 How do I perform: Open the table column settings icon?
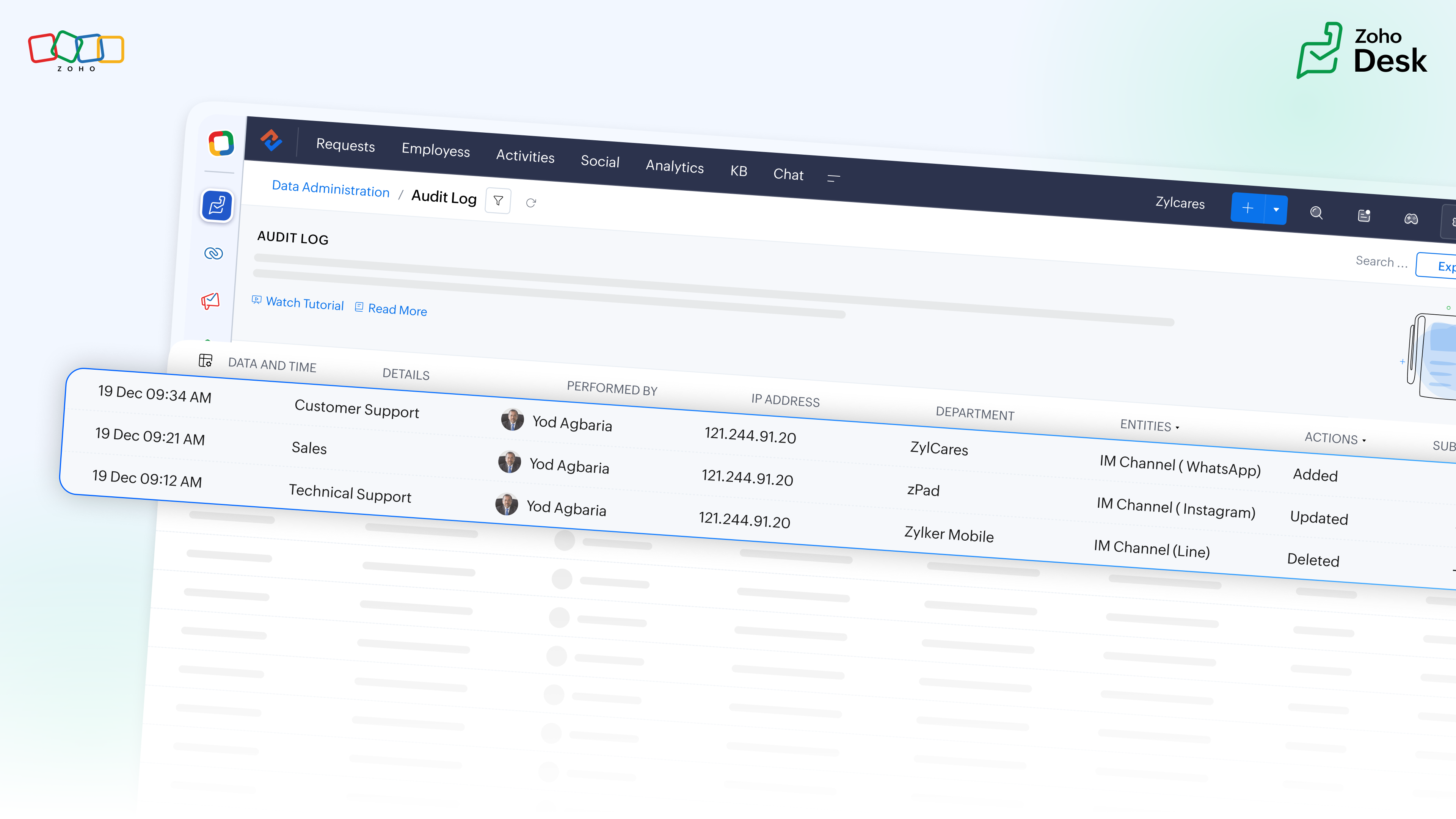point(205,360)
